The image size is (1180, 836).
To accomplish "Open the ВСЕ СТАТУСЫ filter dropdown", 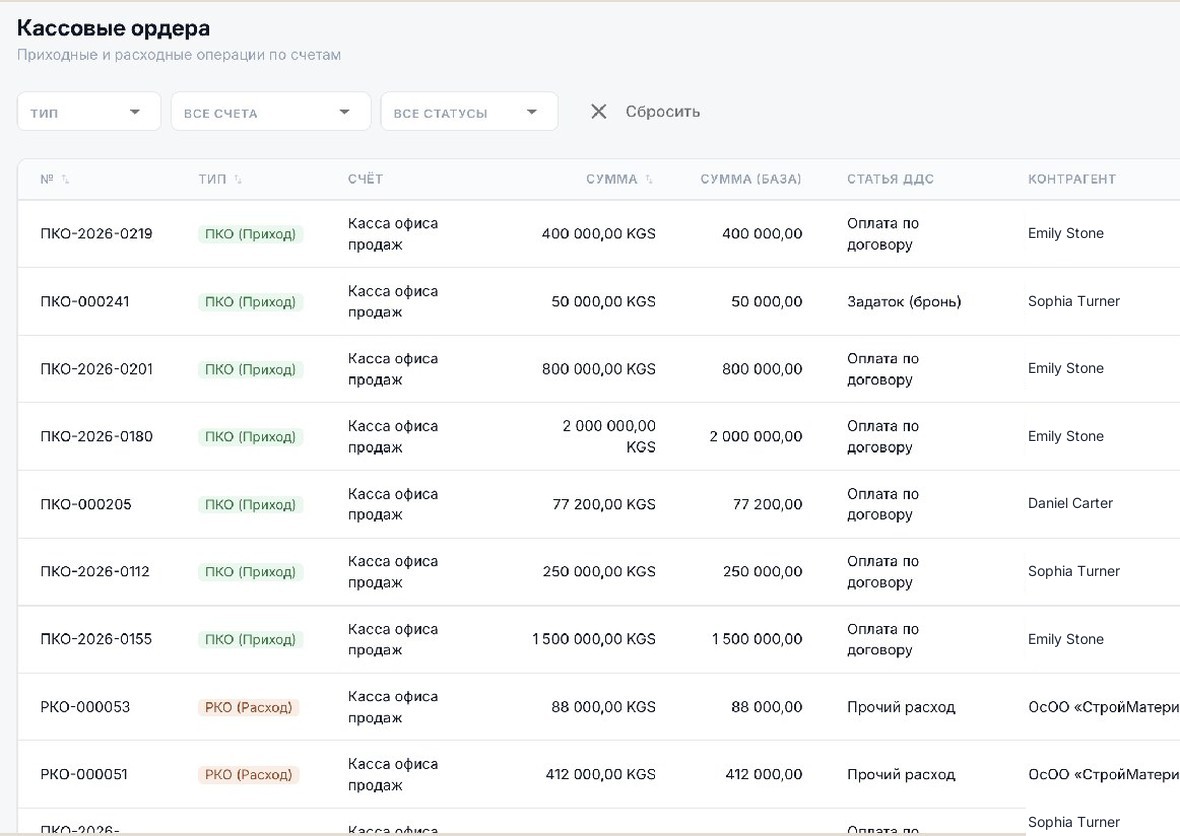I will click(470, 111).
